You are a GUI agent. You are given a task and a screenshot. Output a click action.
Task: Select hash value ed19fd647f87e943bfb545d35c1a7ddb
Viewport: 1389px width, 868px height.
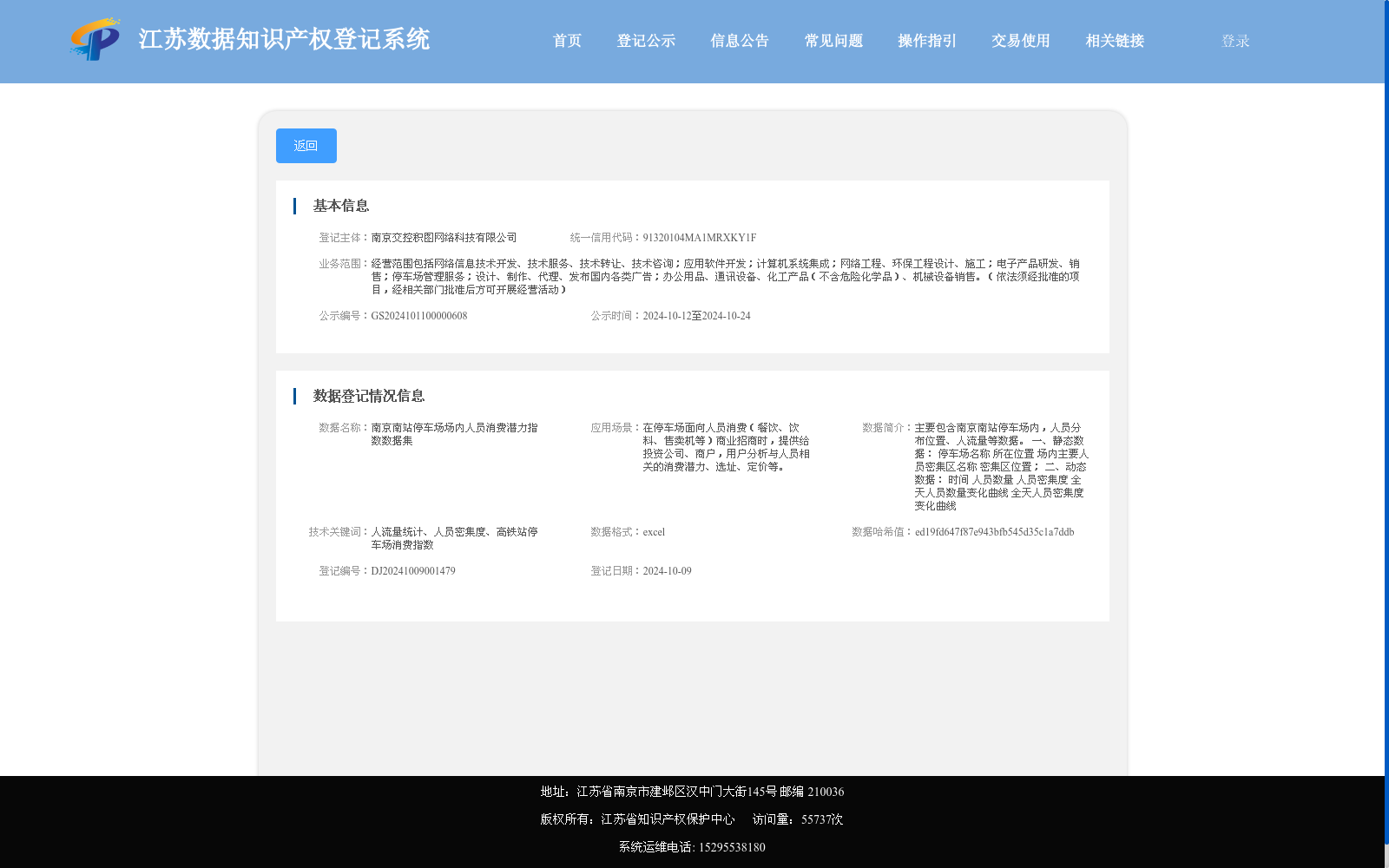click(x=994, y=532)
